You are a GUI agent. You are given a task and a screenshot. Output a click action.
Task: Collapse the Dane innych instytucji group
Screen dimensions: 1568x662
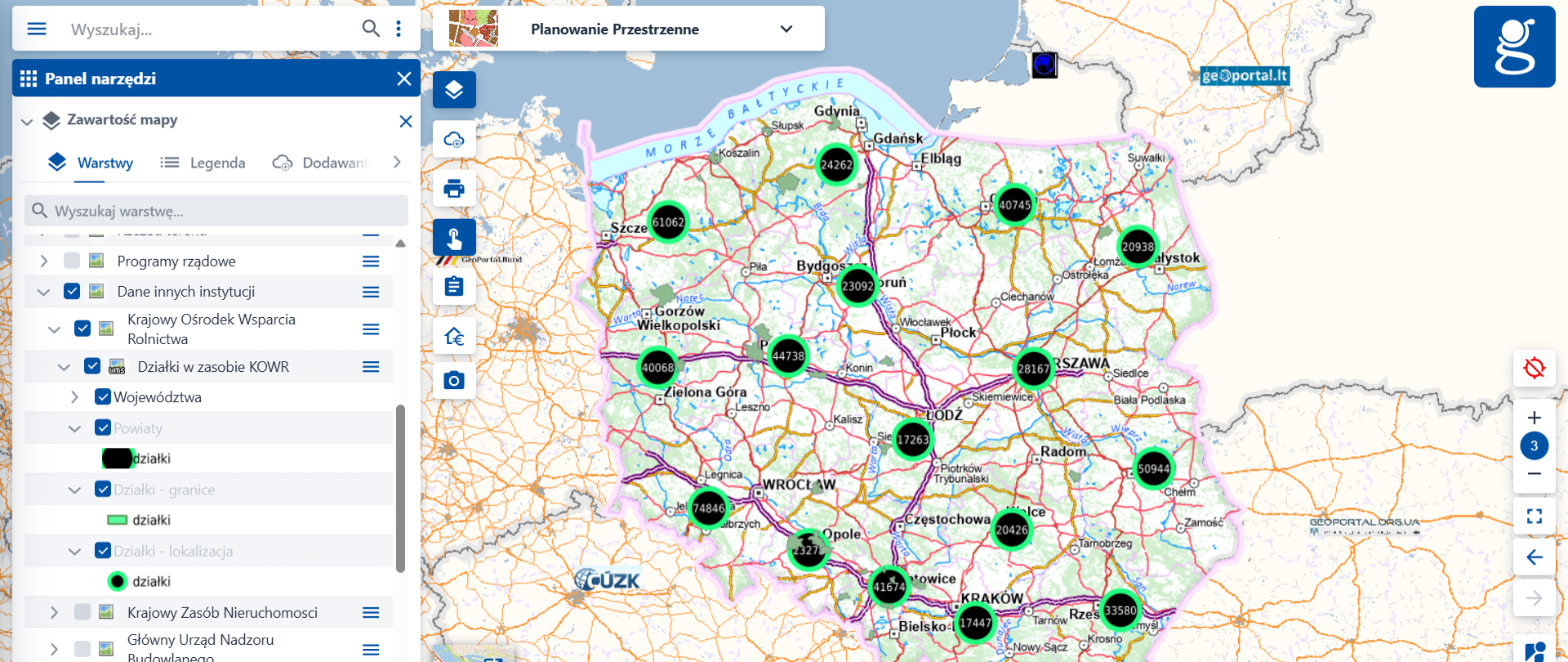click(44, 292)
